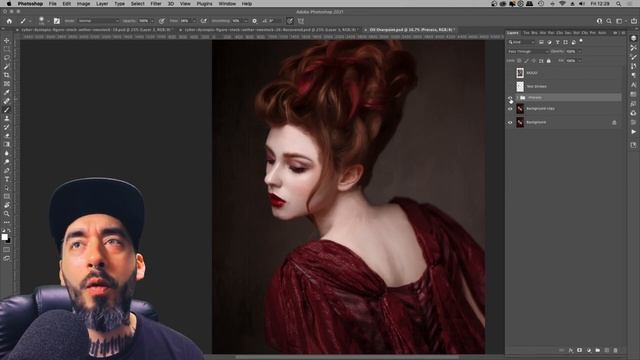The image size is (640, 360).
Task: Toggle pixel layer filter in Layers panel
Action: [541, 42]
